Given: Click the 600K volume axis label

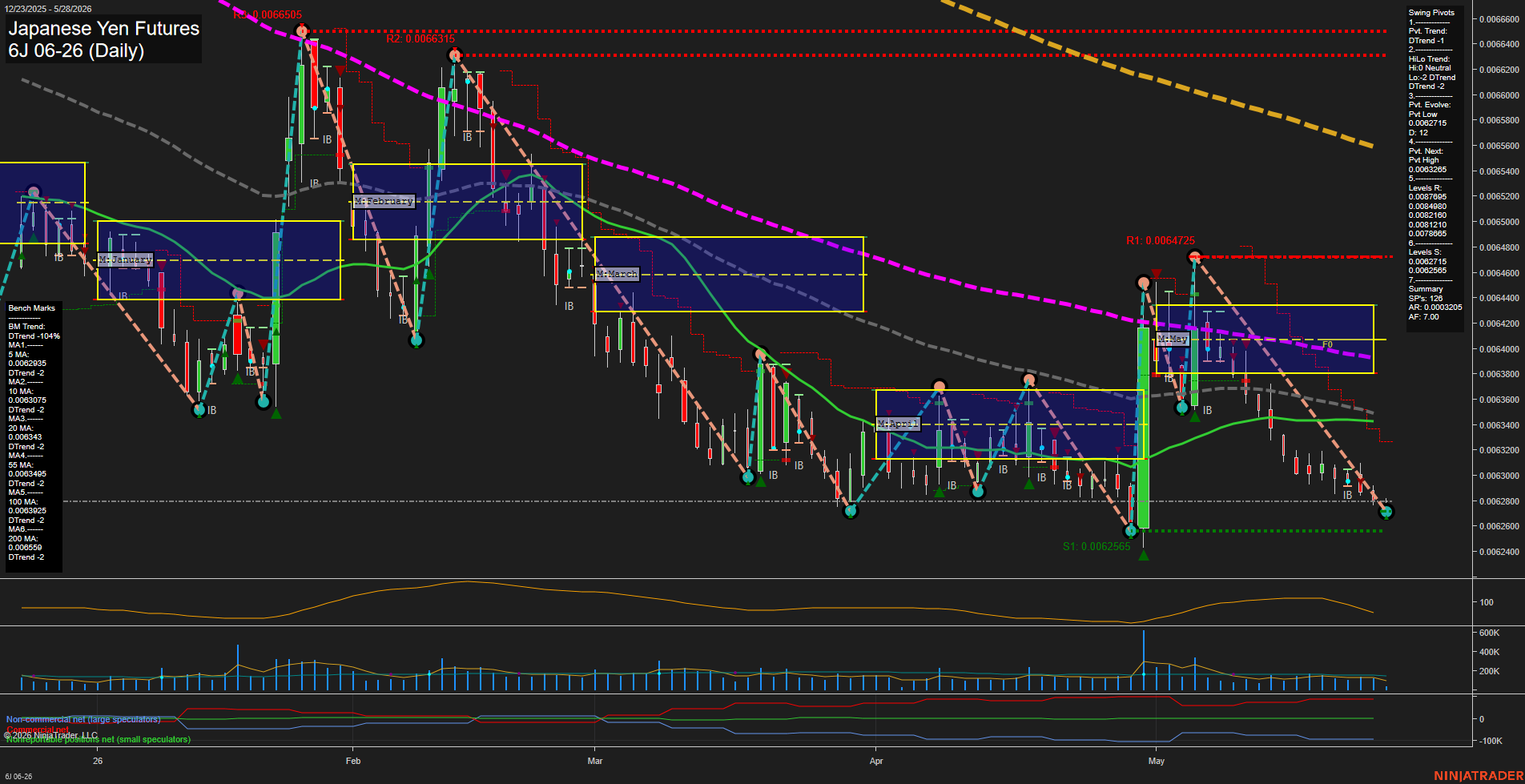Looking at the screenshot, I should click(1490, 633).
